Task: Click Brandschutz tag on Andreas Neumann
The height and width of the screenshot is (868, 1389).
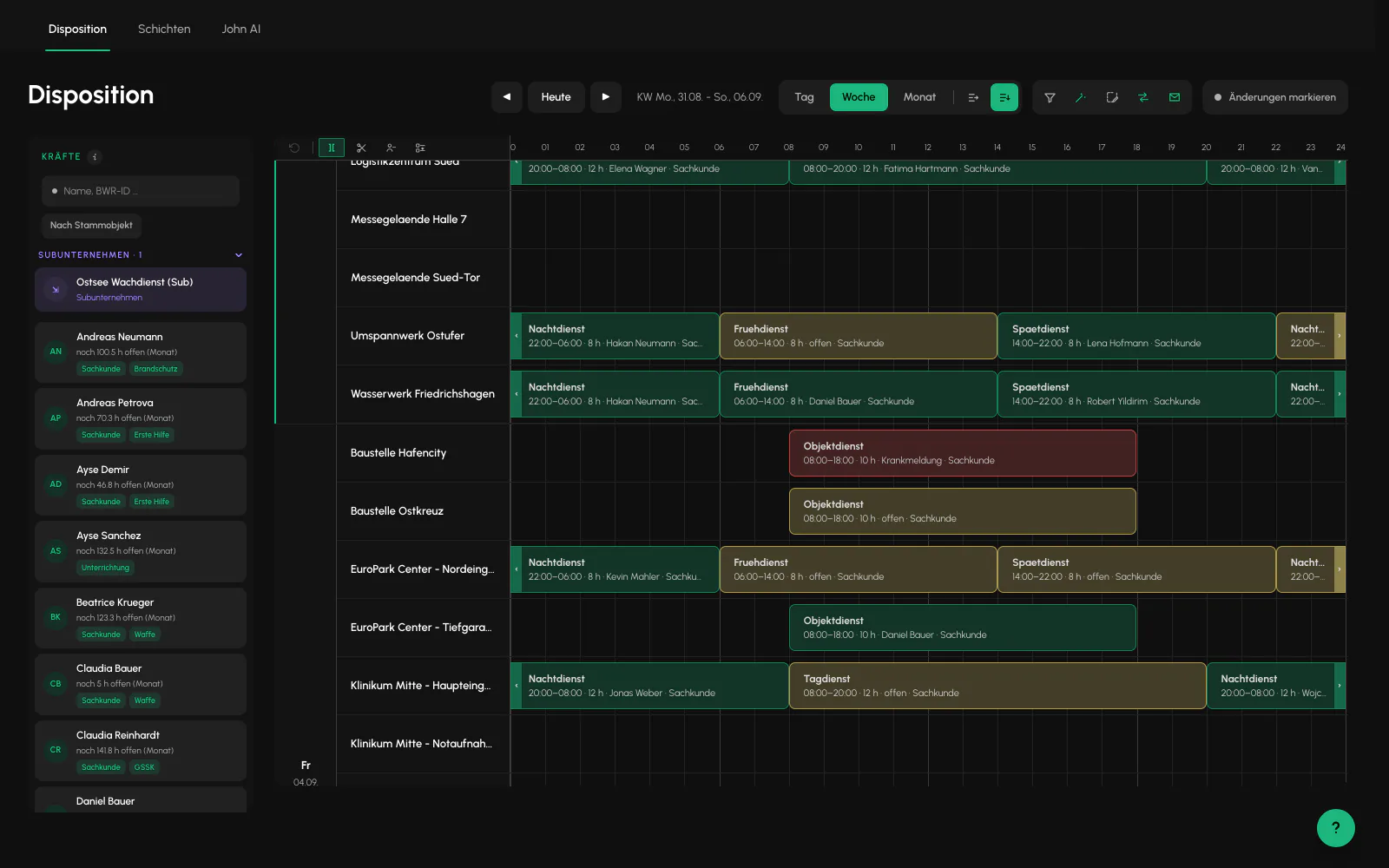Action: click(155, 369)
